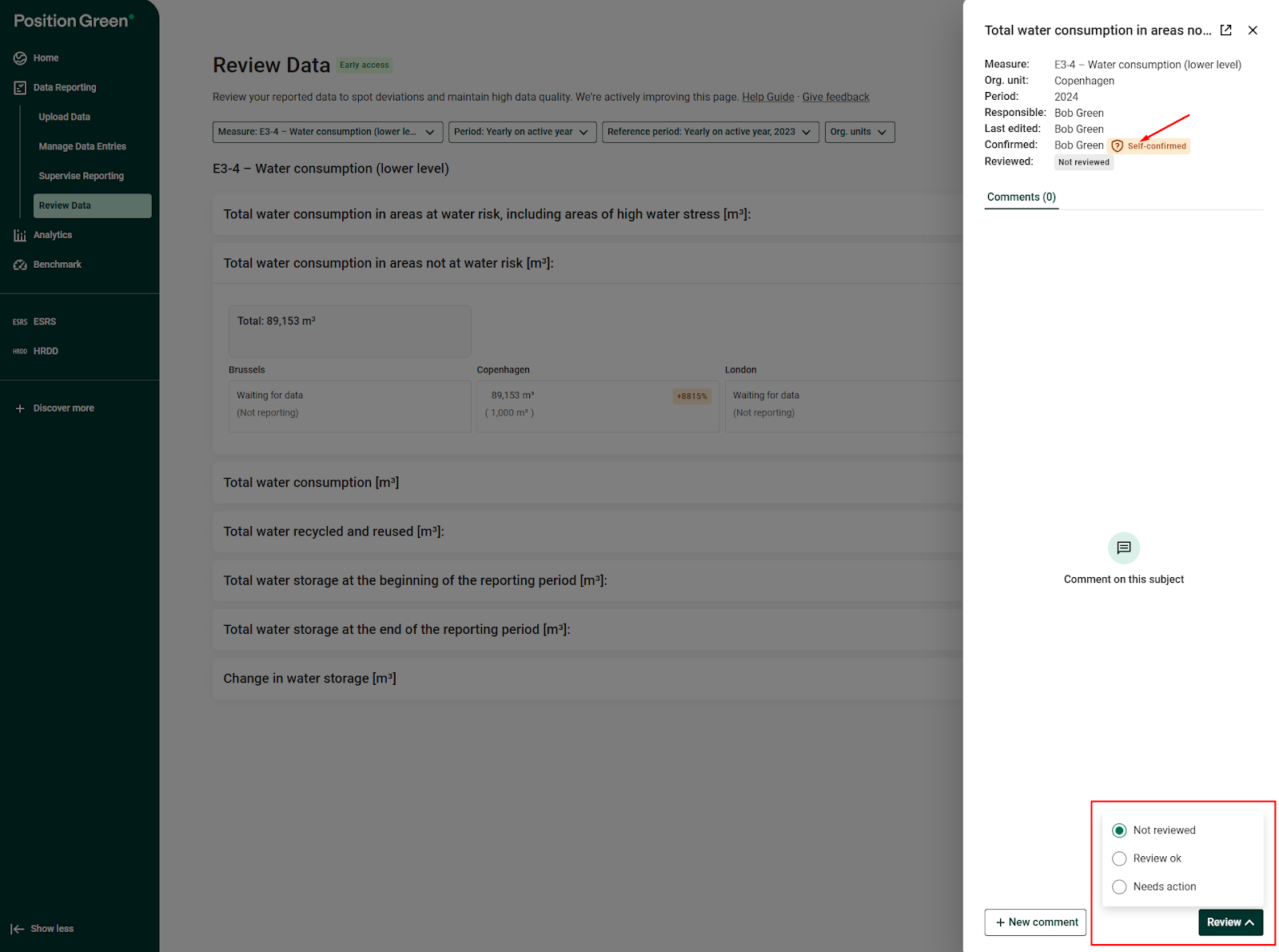Click the Position Green logo

pos(74,21)
